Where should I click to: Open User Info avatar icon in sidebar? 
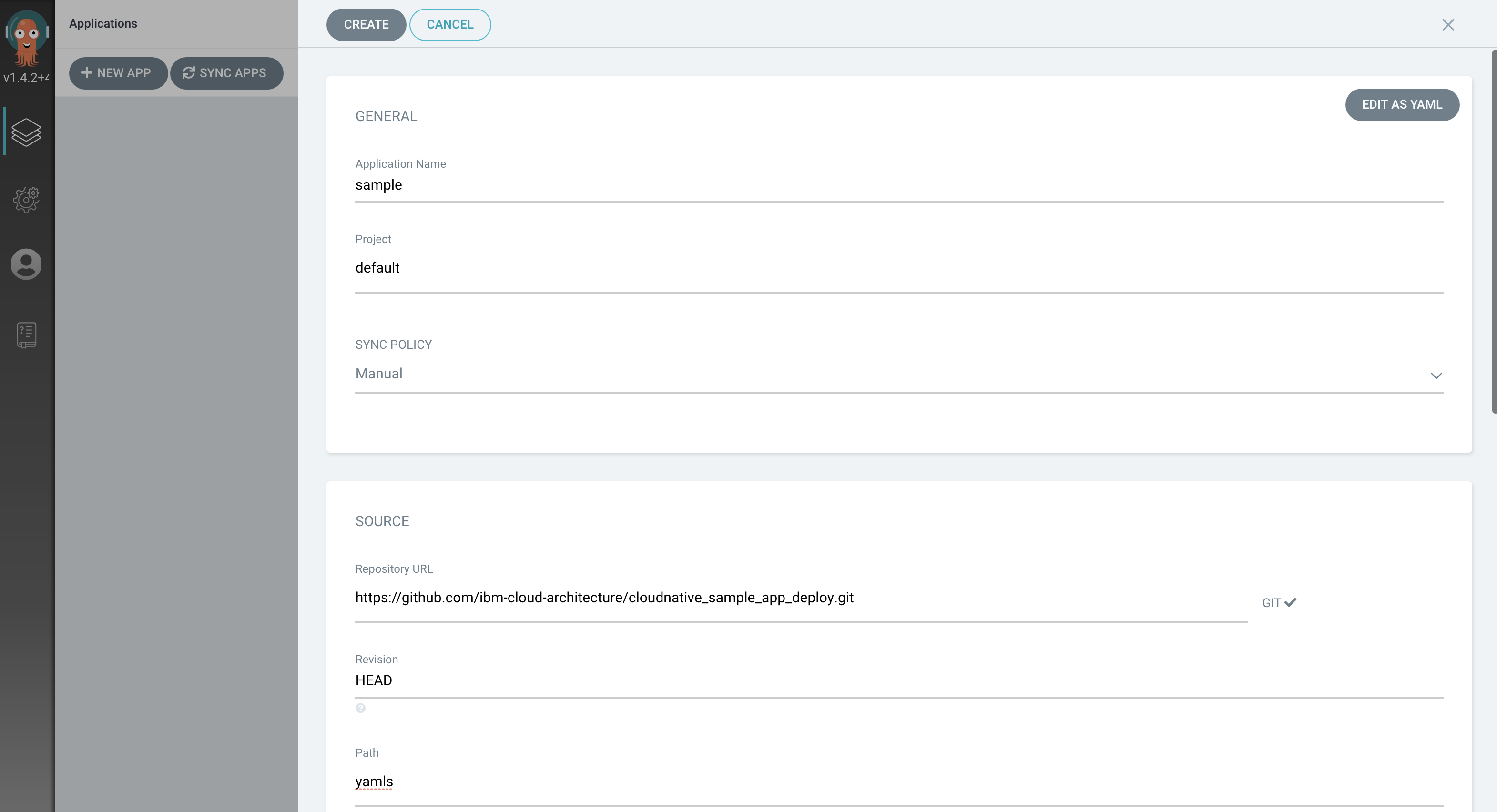[26, 264]
